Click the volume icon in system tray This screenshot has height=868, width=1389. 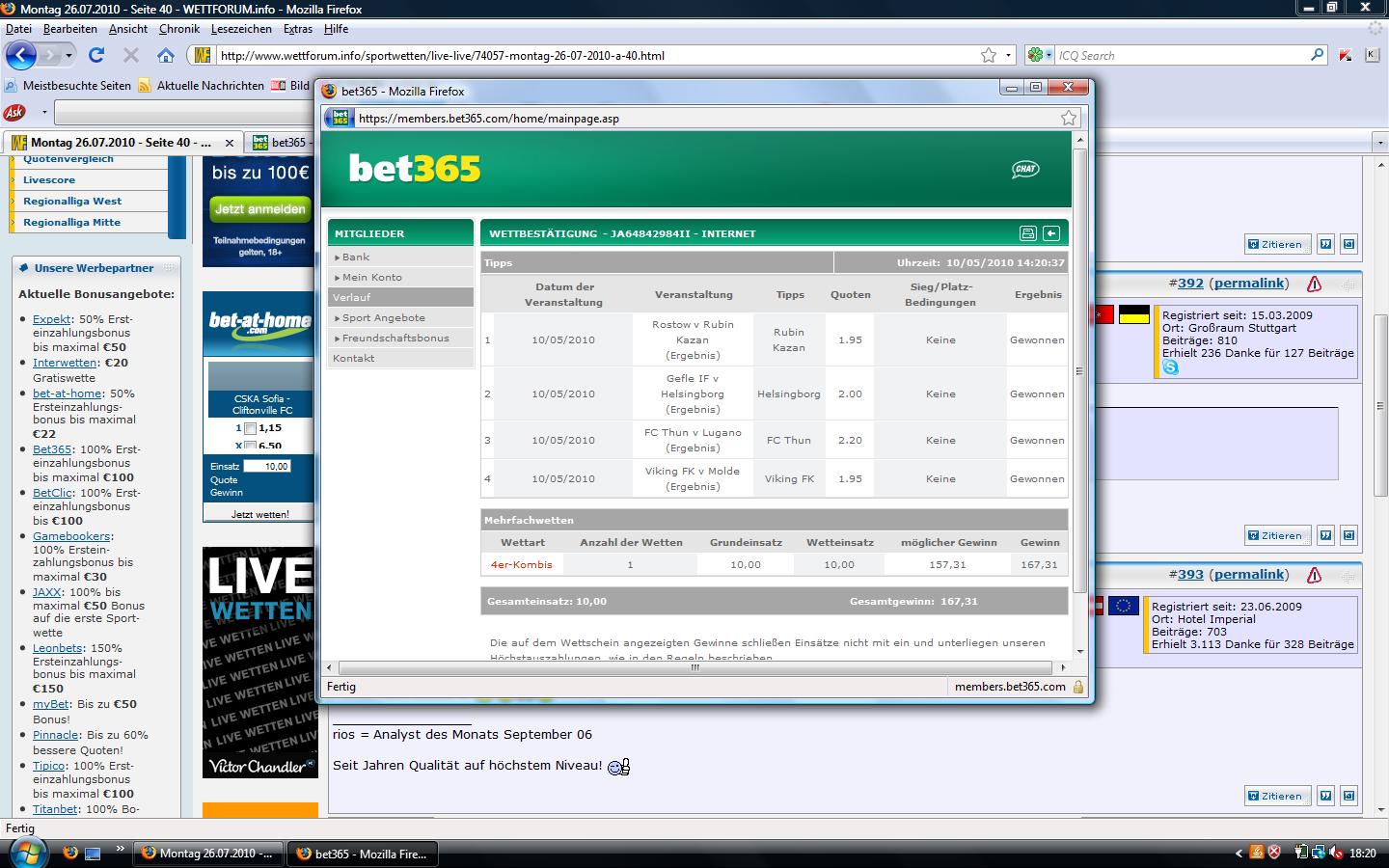[x=1336, y=853]
